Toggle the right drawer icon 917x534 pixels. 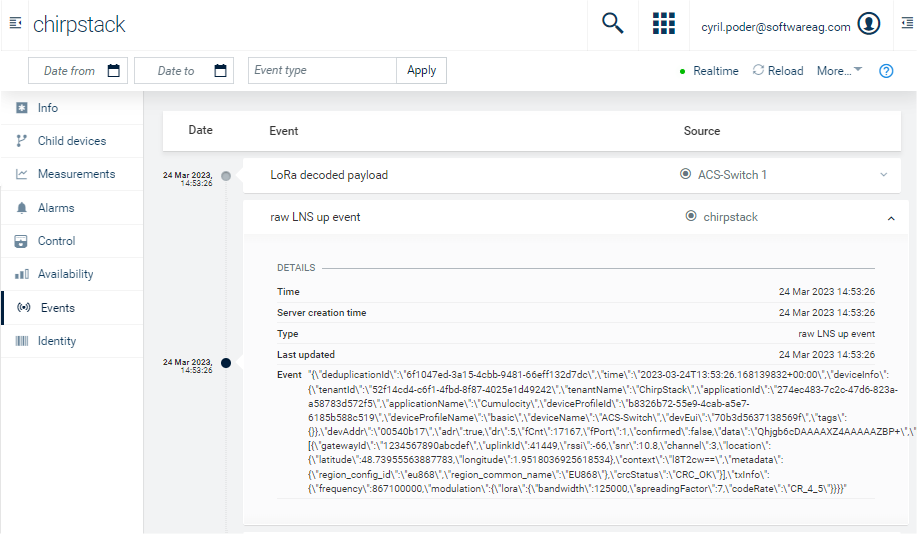905,25
